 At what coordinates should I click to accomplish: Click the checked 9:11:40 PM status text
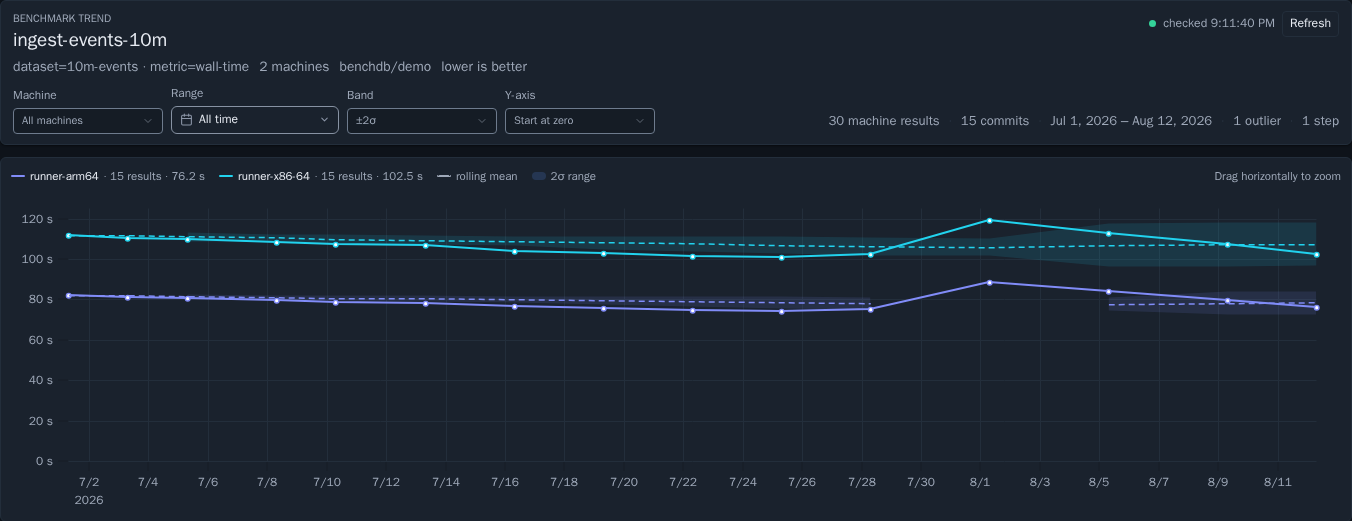coord(1219,23)
